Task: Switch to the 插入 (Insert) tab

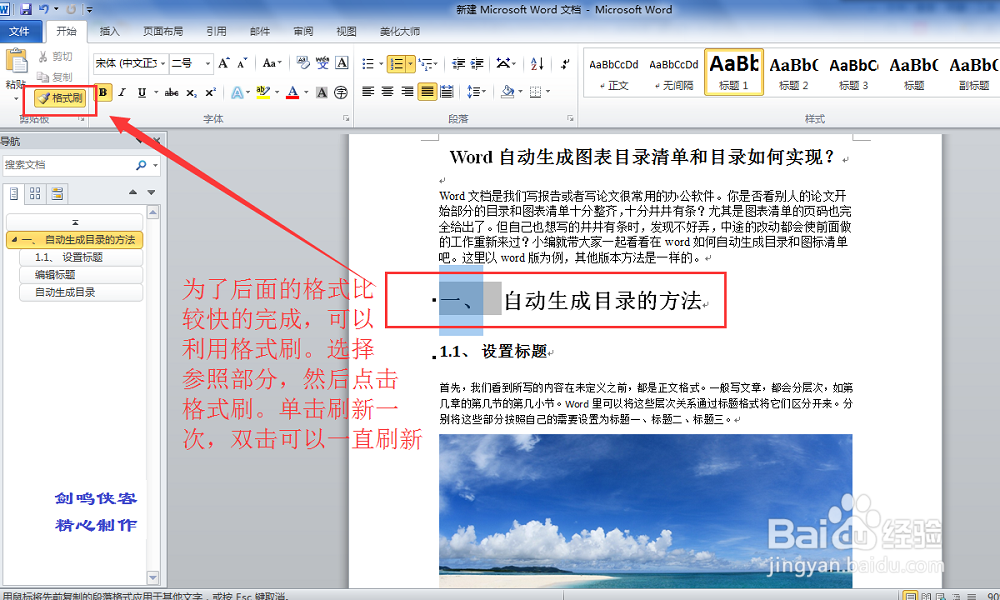Action: pos(109,31)
